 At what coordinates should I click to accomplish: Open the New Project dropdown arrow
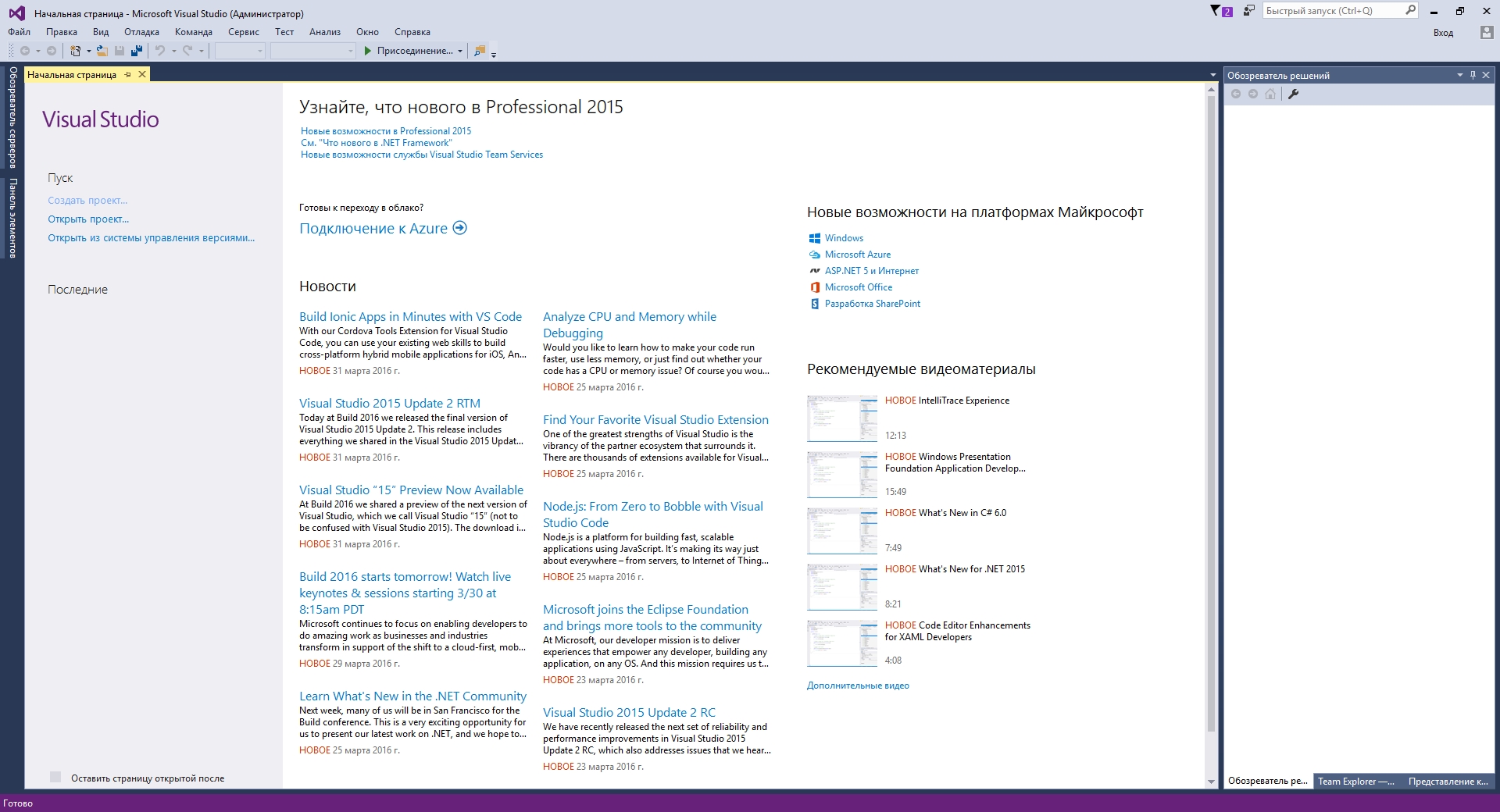pos(88,51)
